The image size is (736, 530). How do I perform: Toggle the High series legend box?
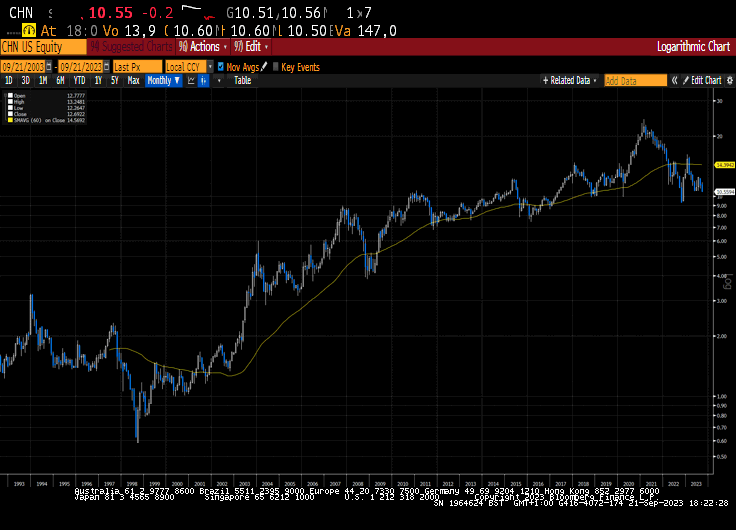10,102
